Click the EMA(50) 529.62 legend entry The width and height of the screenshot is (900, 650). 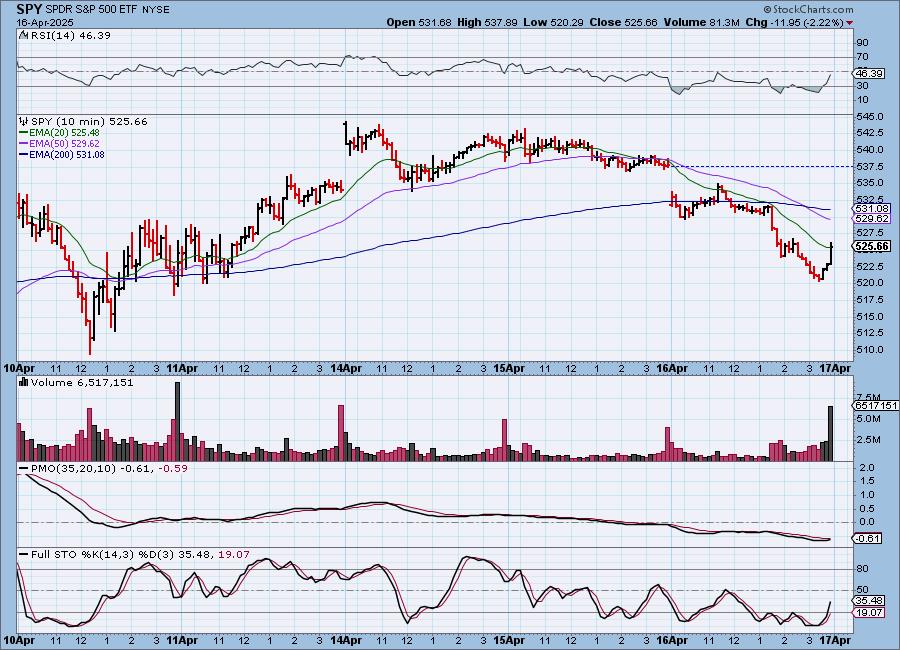tap(60, 144)
